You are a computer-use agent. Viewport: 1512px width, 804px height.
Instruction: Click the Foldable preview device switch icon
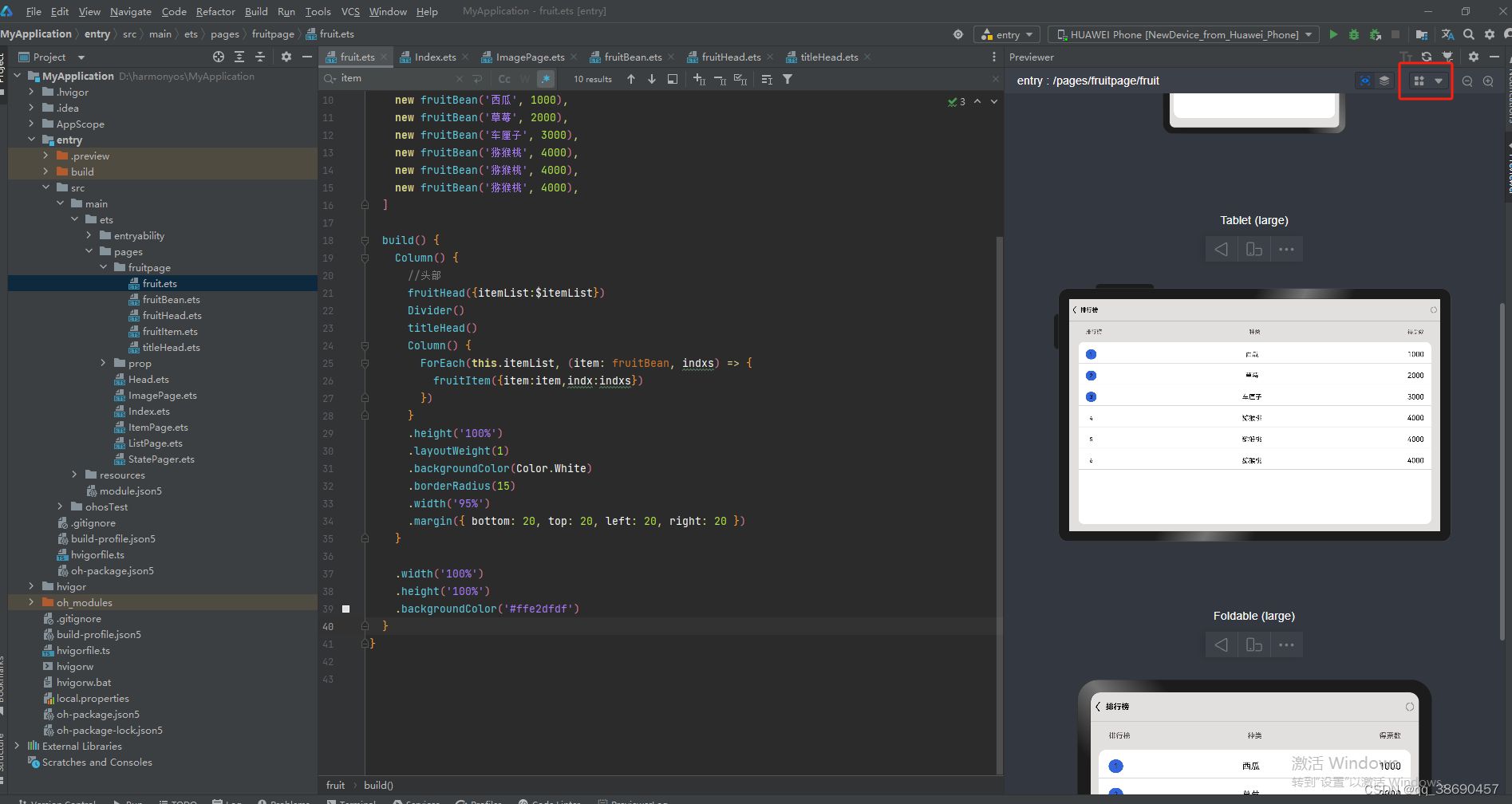[x=1254, y=644]
